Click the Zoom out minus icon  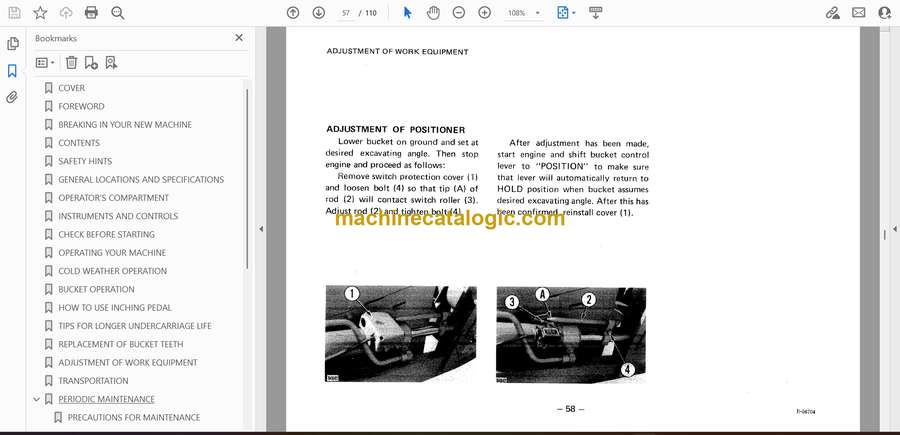pyautogui.click(x=459, y=13)
